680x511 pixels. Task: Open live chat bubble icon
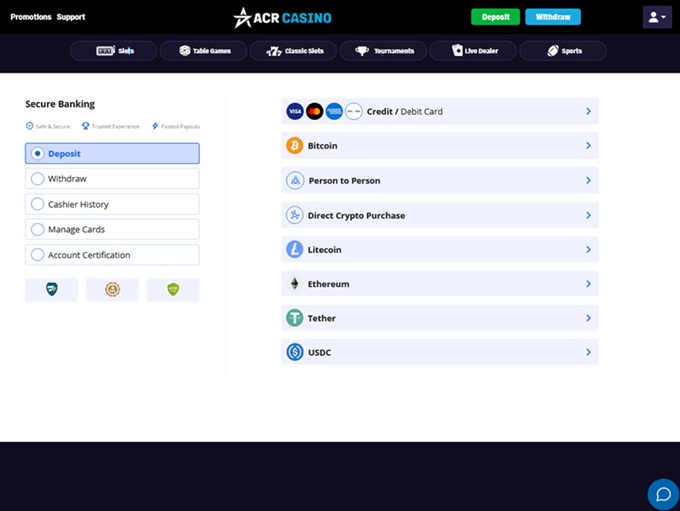pos(662,494)
